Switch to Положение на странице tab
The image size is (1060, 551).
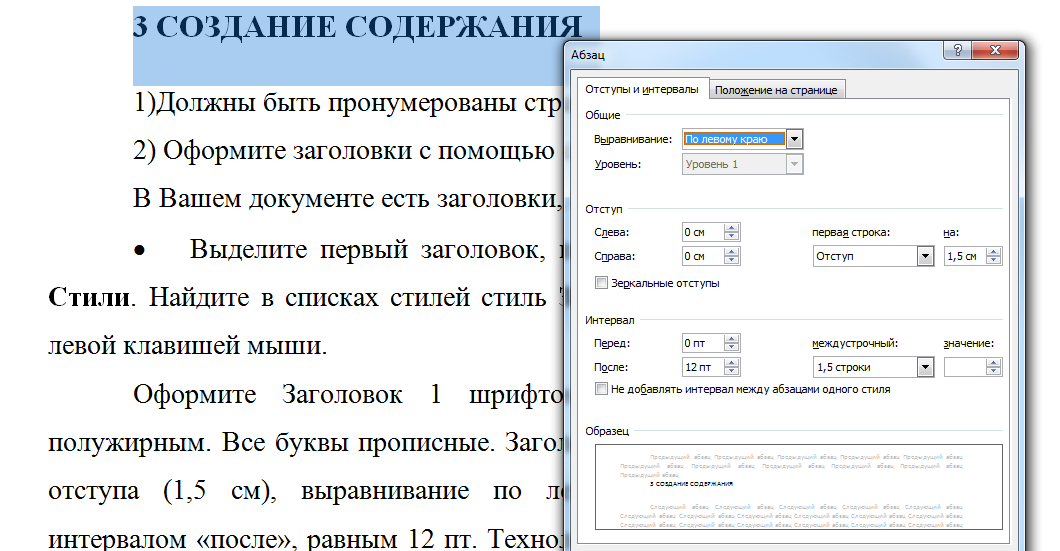778,90
